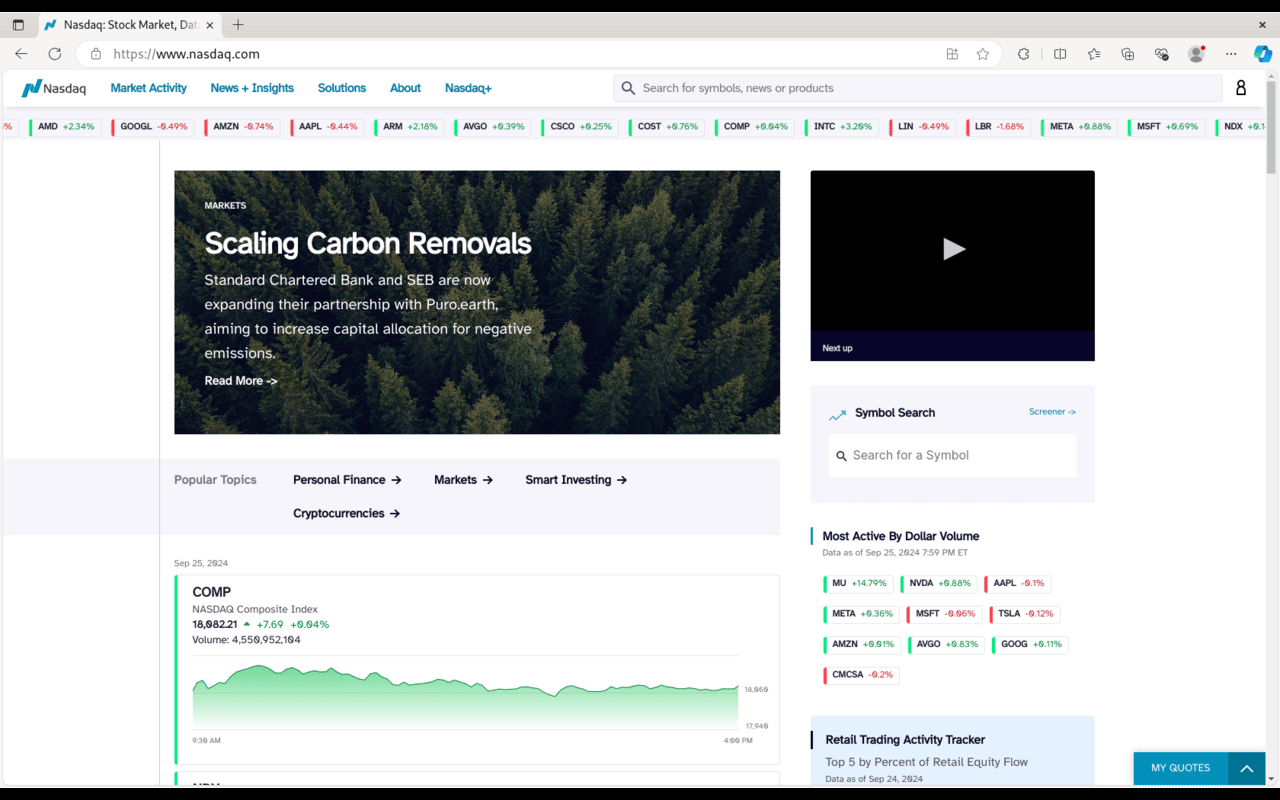The width and height of the screenshot is (1280, 800).
Task: Click the LIN ticker chip
Action: point(922,127)
